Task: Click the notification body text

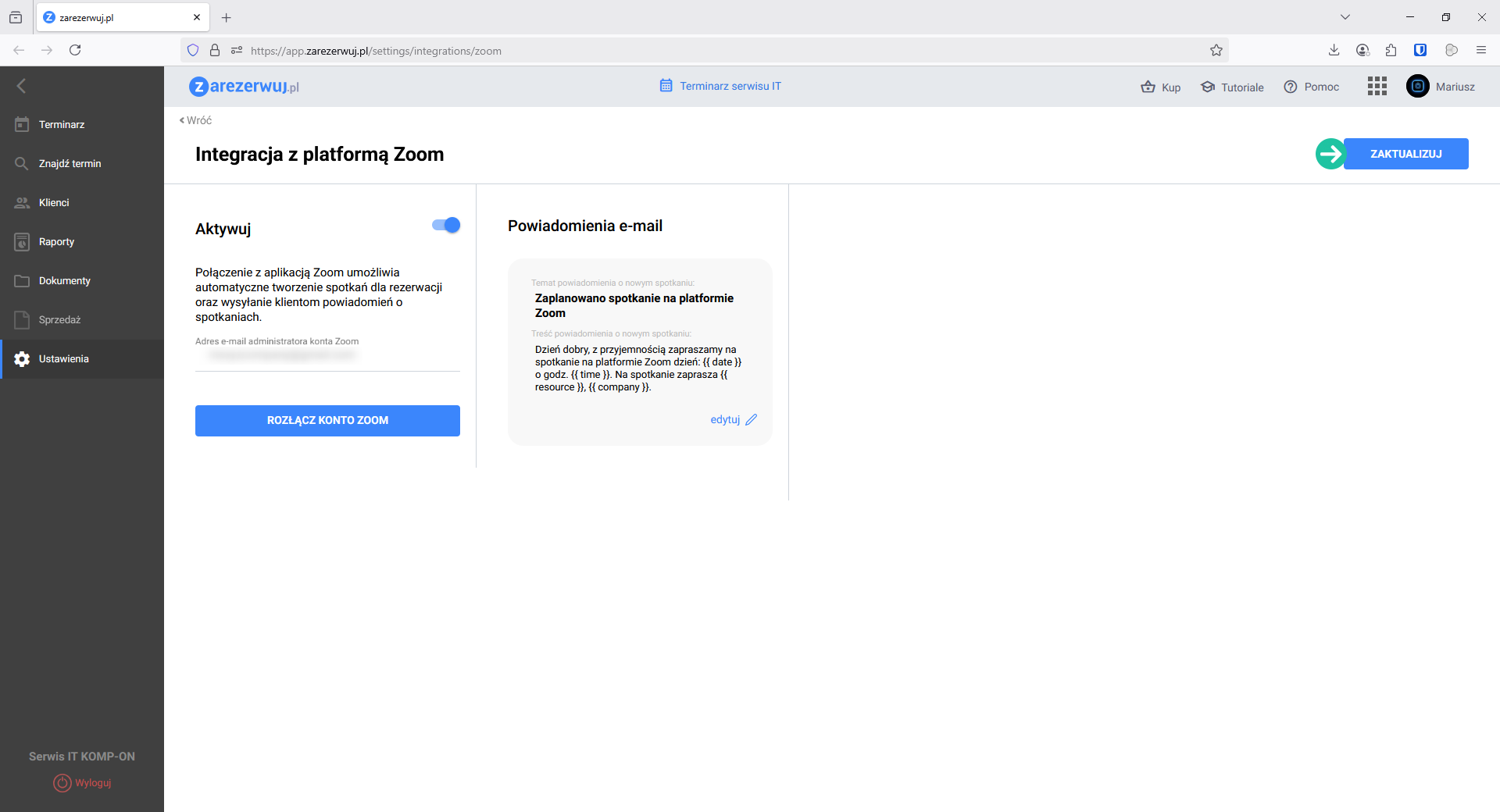Action: pos(638,369)
